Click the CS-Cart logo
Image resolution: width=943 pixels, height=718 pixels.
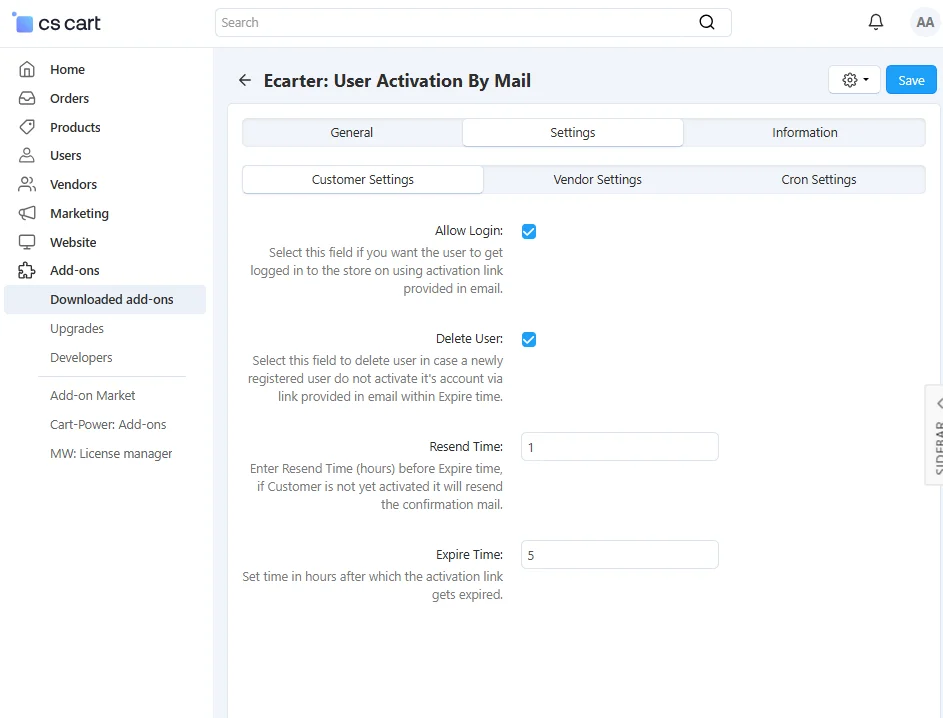coord(57,23)
